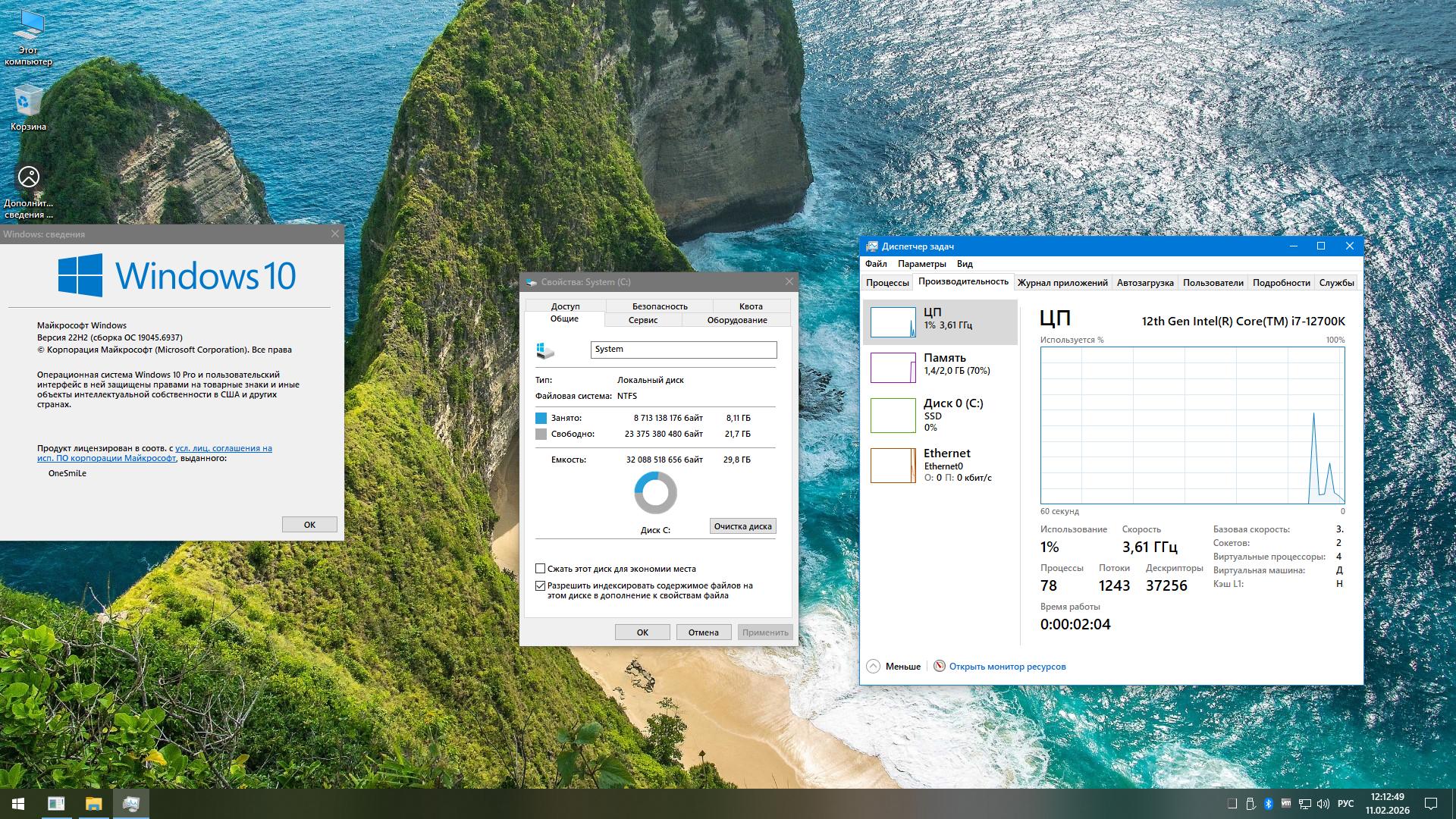Open the notification center icon
The width and height of the screenshot is (1456, 819).
coord(1431,803)
